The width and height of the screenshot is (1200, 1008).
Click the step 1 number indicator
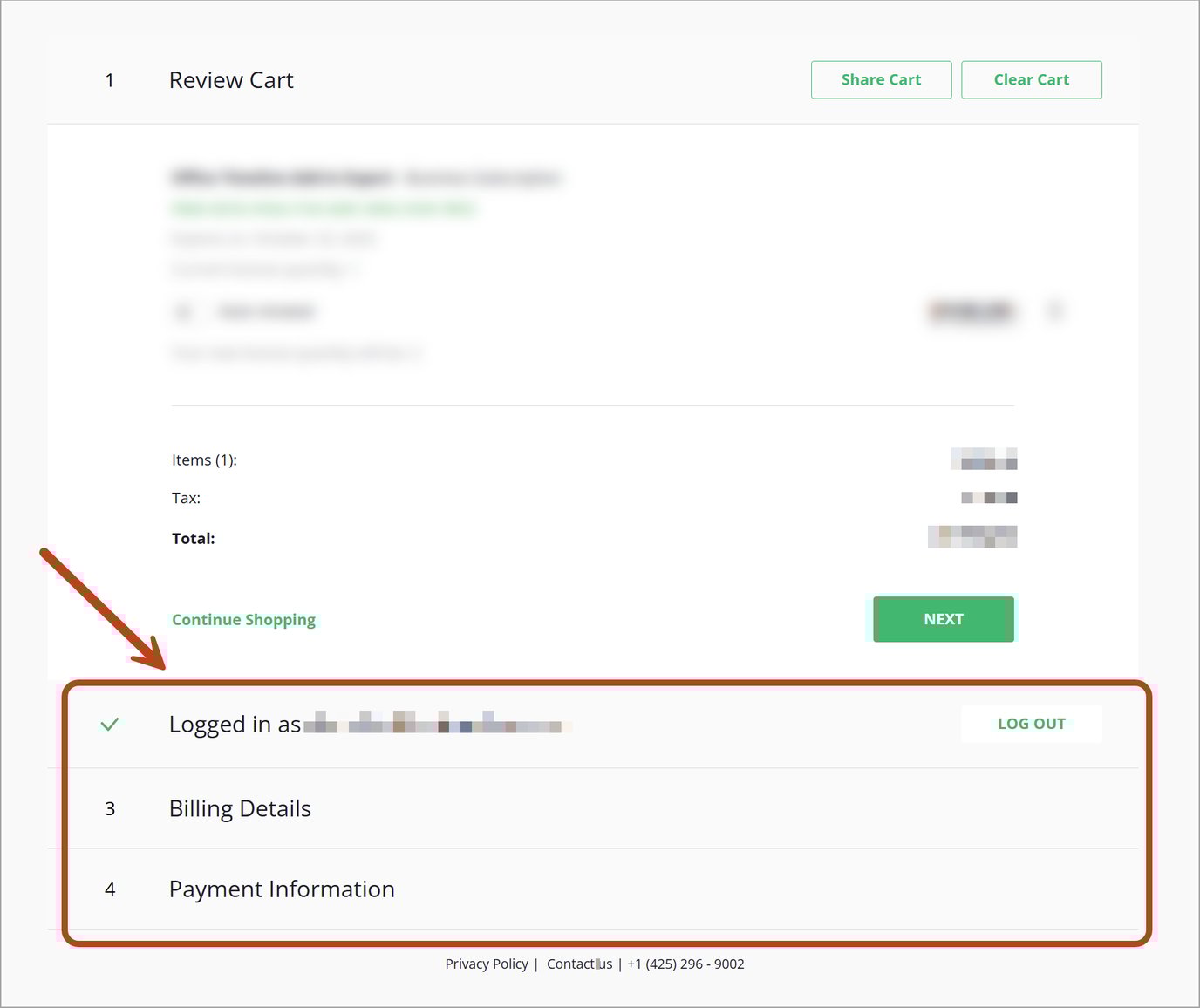click(110, 79)
